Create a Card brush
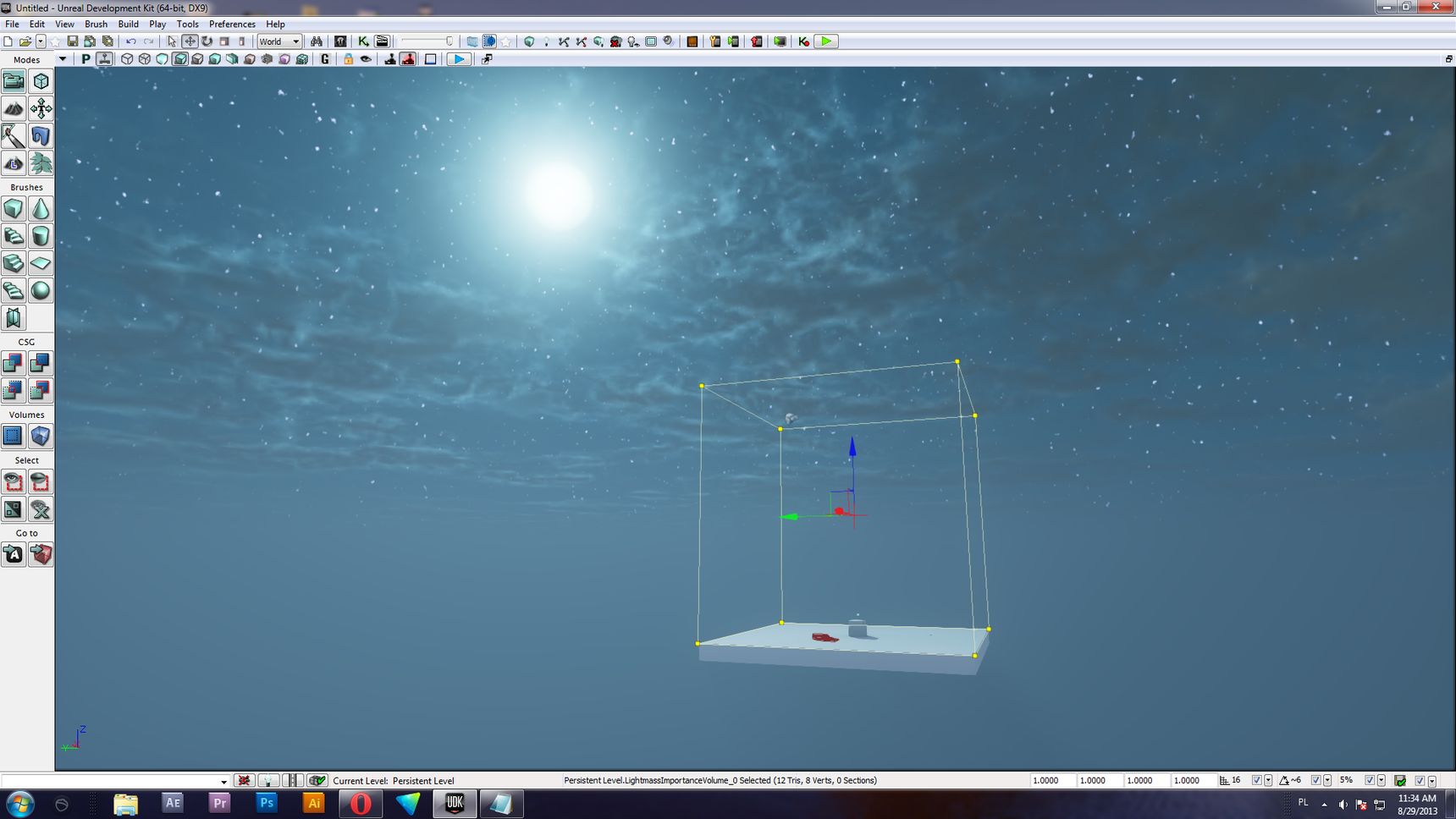Screen dimensions: 1456x819 14,317
